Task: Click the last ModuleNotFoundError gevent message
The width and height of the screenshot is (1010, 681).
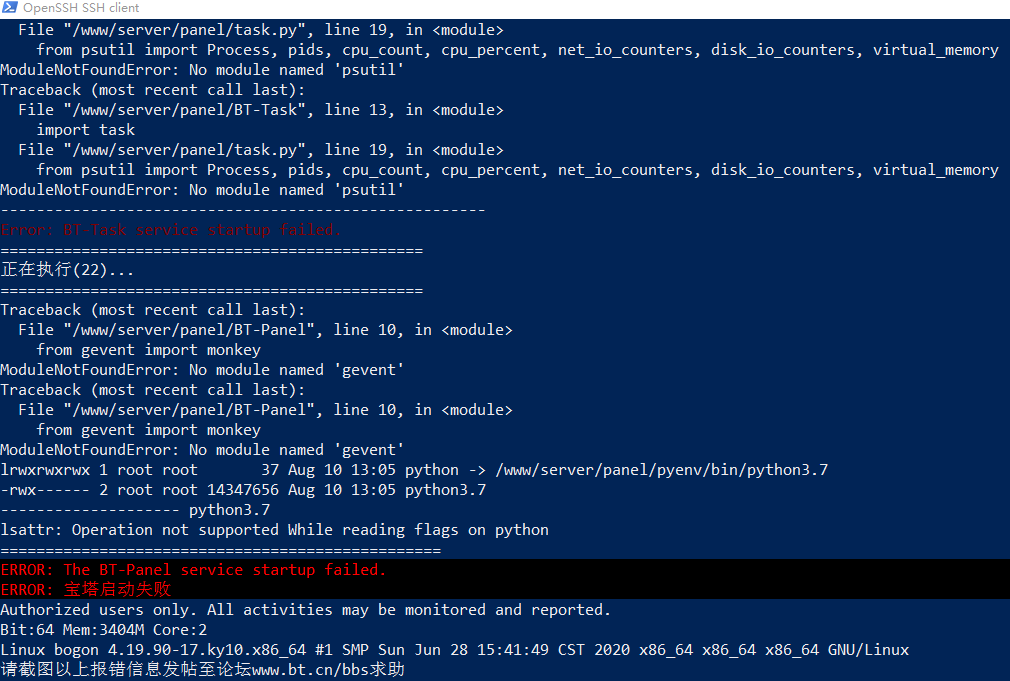Action: click(x=202, y=450)
